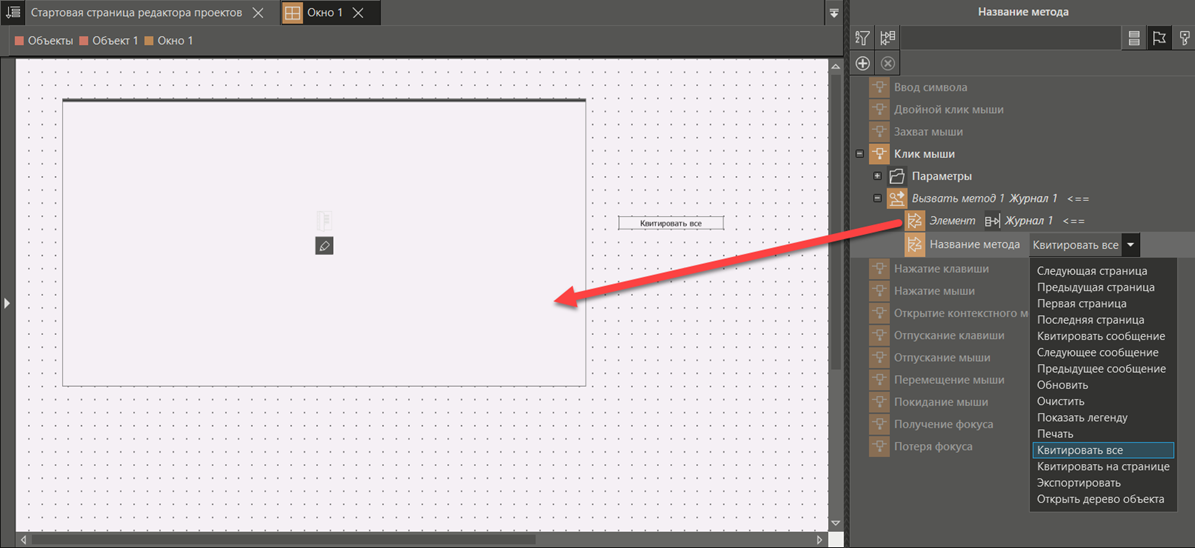
Task: Collapse the Вызвать метод 1 node
Action: (x=877, y=198)
